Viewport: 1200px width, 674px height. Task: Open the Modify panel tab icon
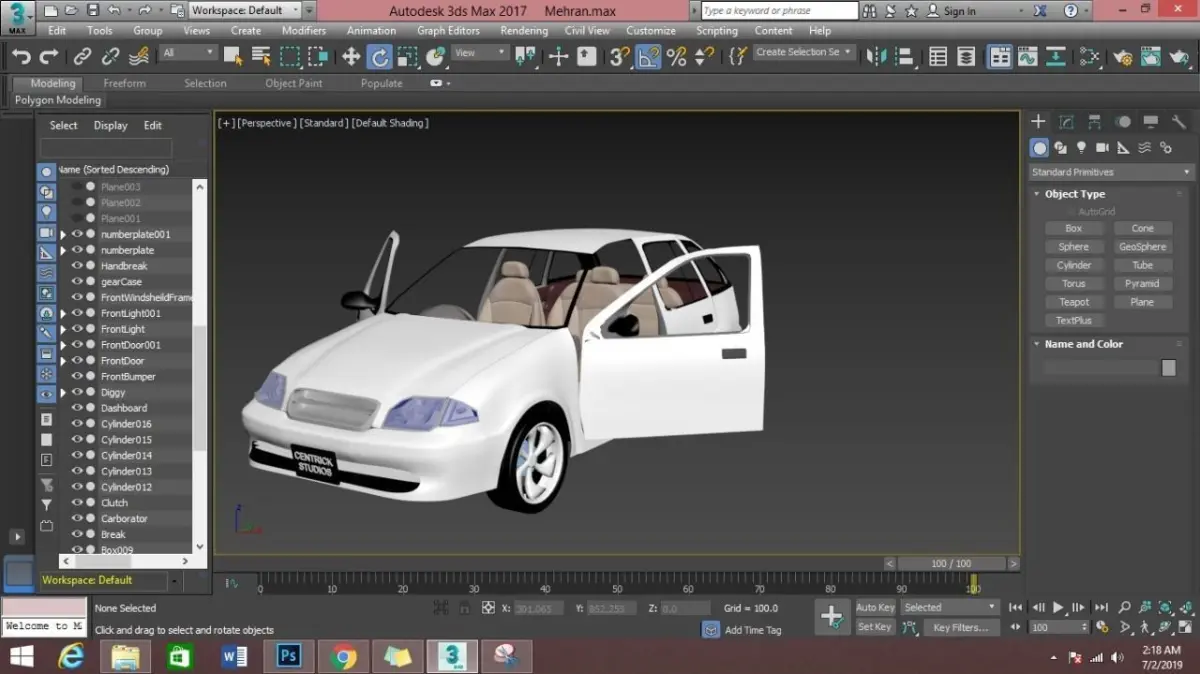(1066, 122)
